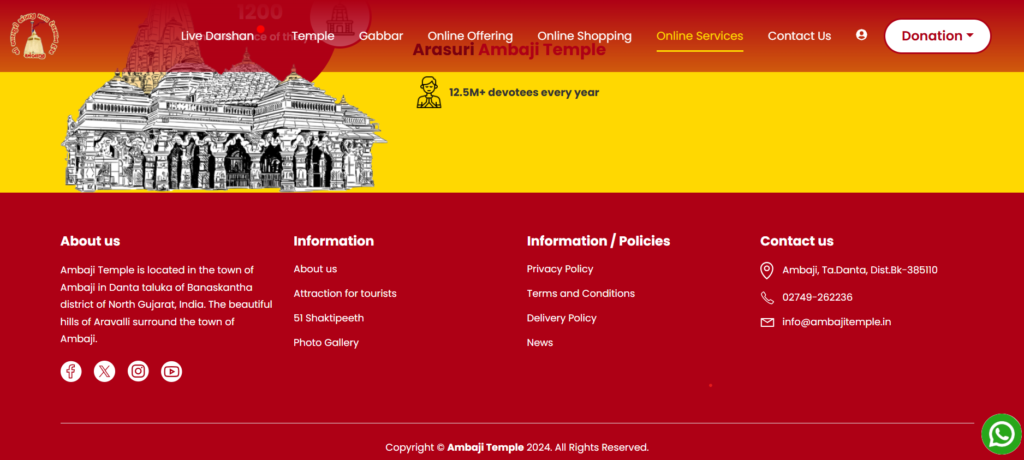Open the Live Darshan menu
The width and height of the screenshot is (1024, 460).
[x=217, y=36]
